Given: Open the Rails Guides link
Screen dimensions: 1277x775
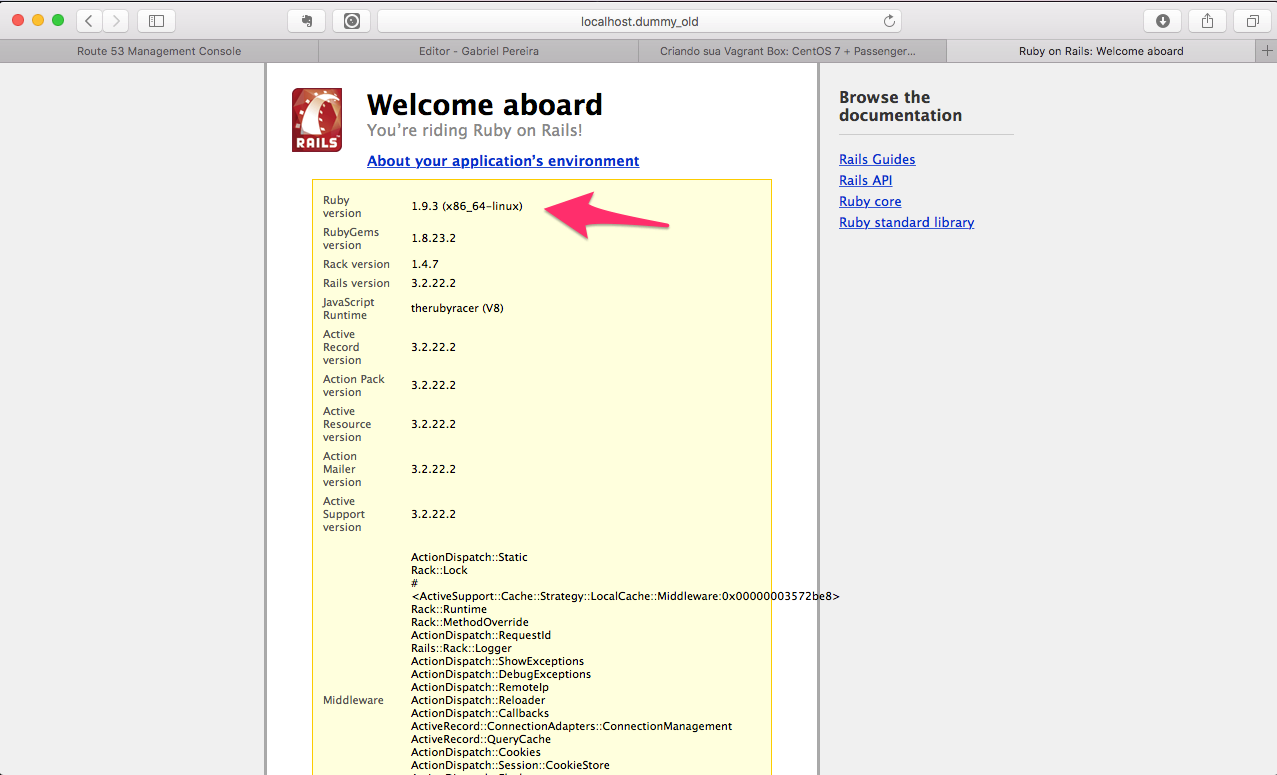Looking at the screenshot, I should [x=877, y=160].
